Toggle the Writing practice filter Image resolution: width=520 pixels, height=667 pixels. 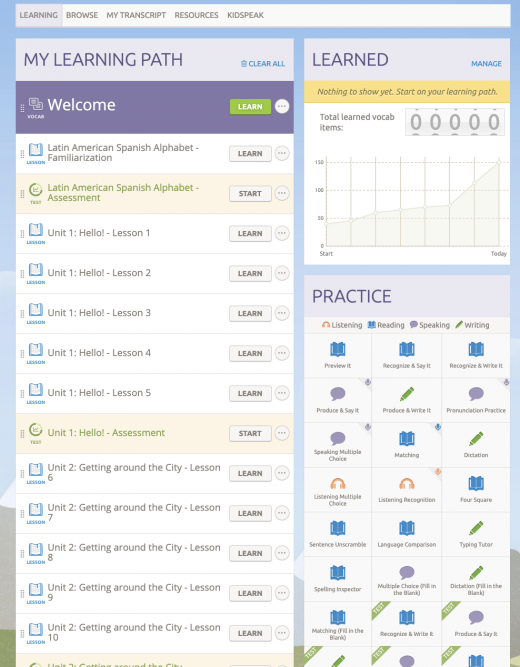coord(472,325)
